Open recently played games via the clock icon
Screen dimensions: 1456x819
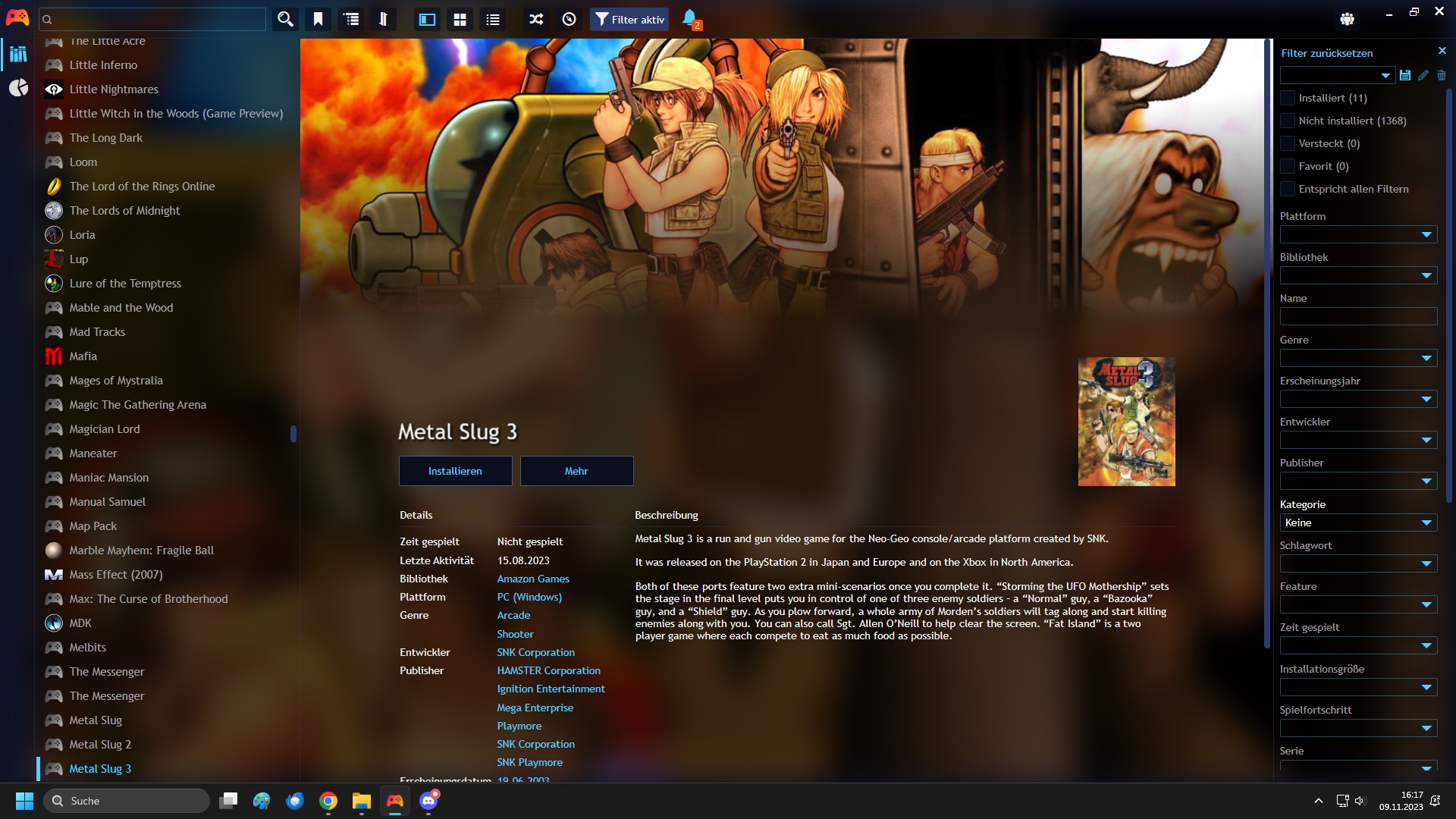click(569, 19)
